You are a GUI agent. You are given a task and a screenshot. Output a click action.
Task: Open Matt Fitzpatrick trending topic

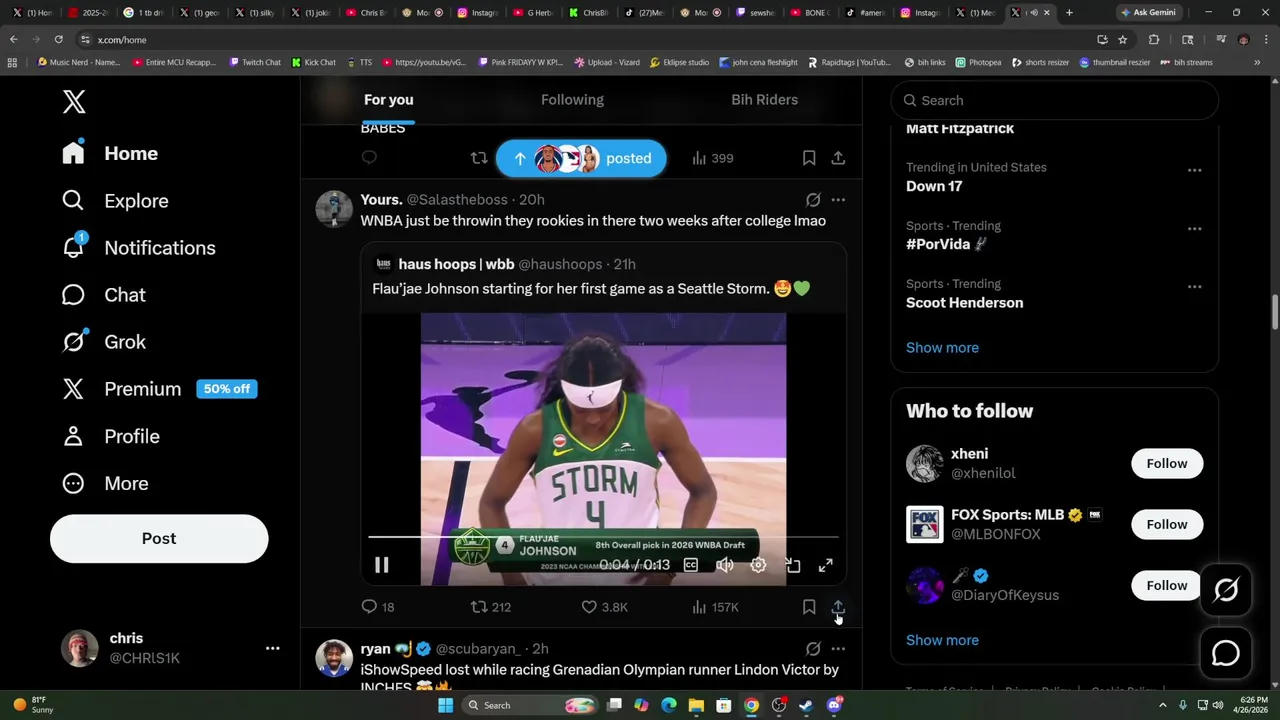(x=960, y=128)
